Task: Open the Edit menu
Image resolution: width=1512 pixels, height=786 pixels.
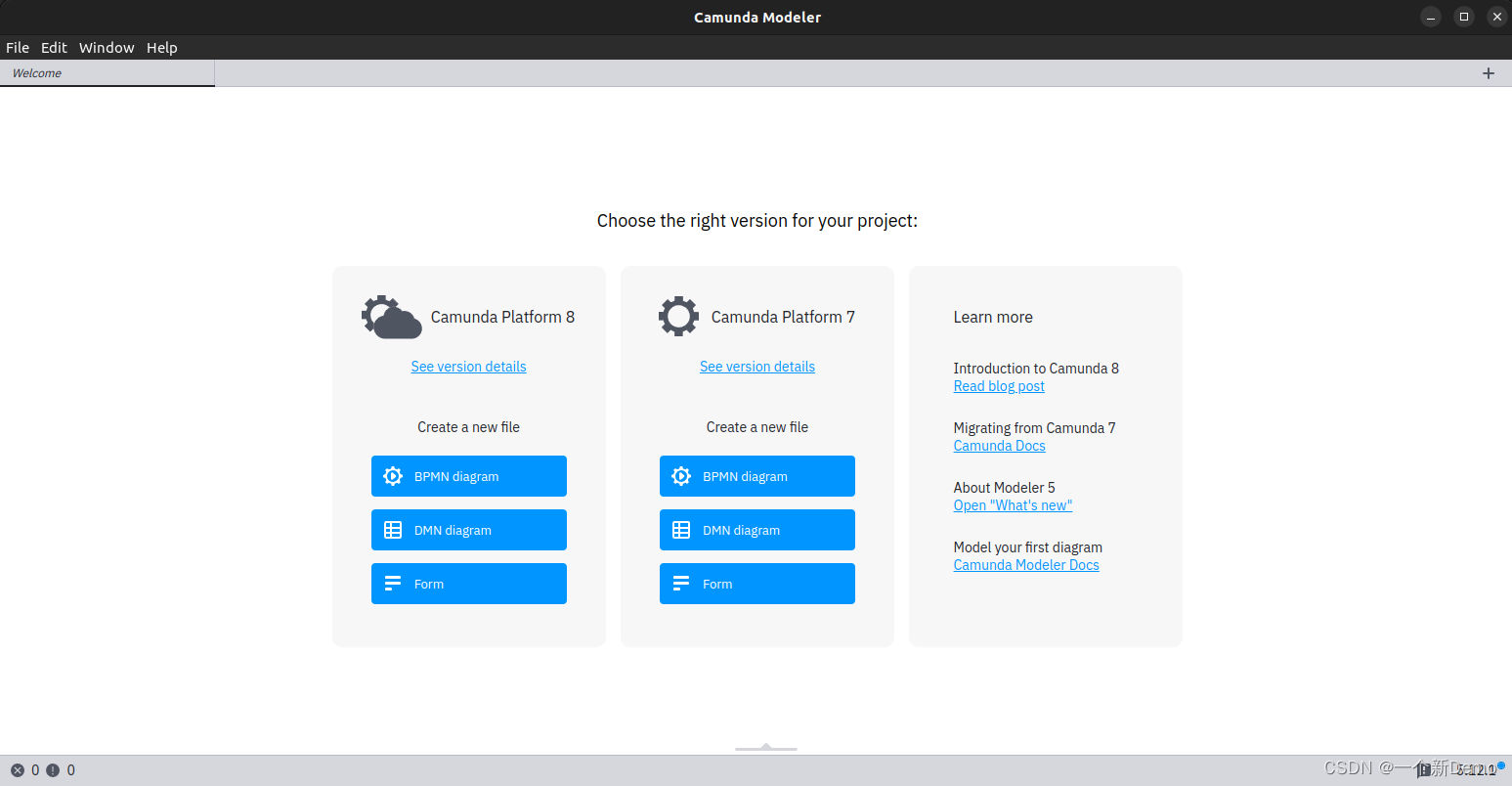Action: click(54, 48)
